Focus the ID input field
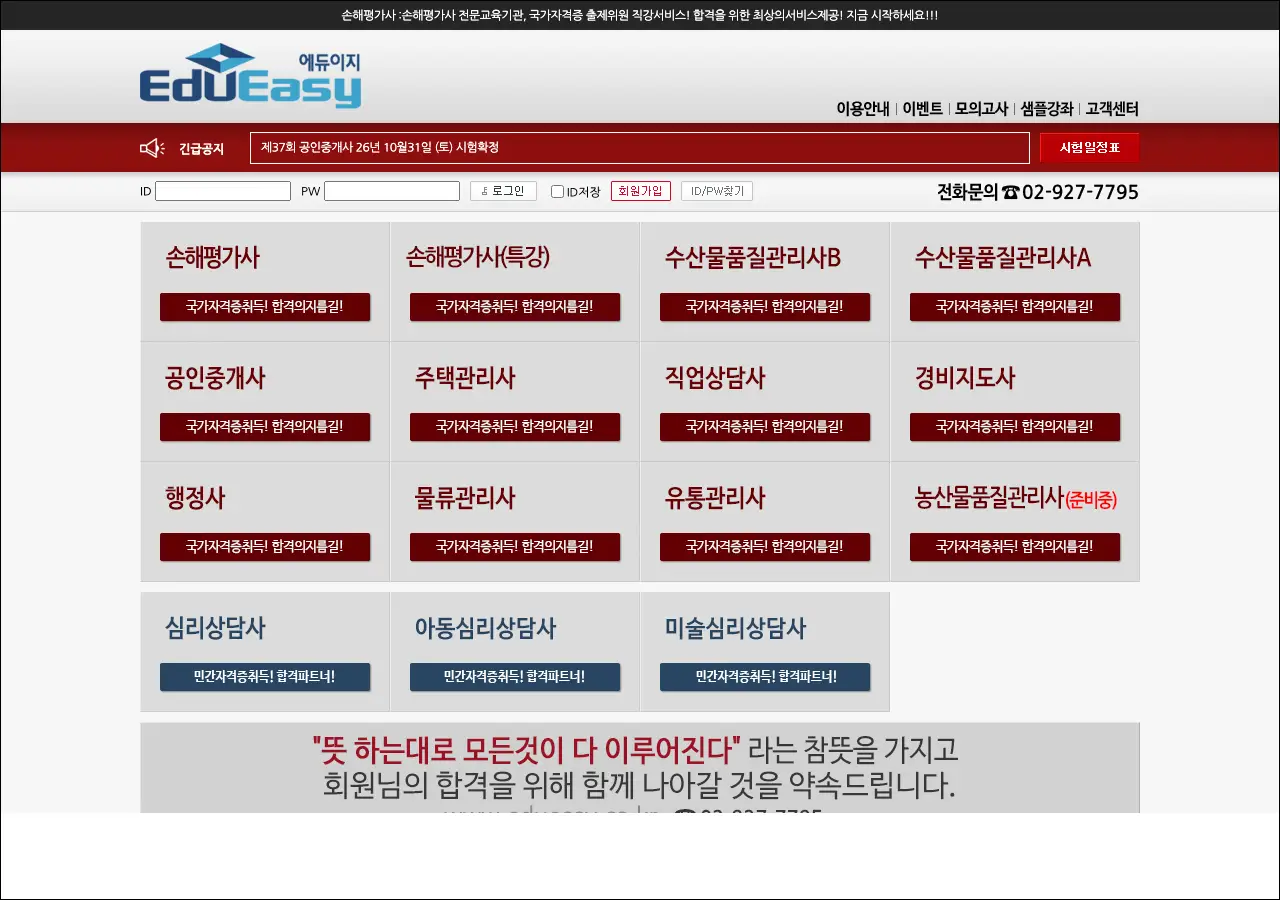Viewport: 1280px width, 900px height. [x=223, y=191]
